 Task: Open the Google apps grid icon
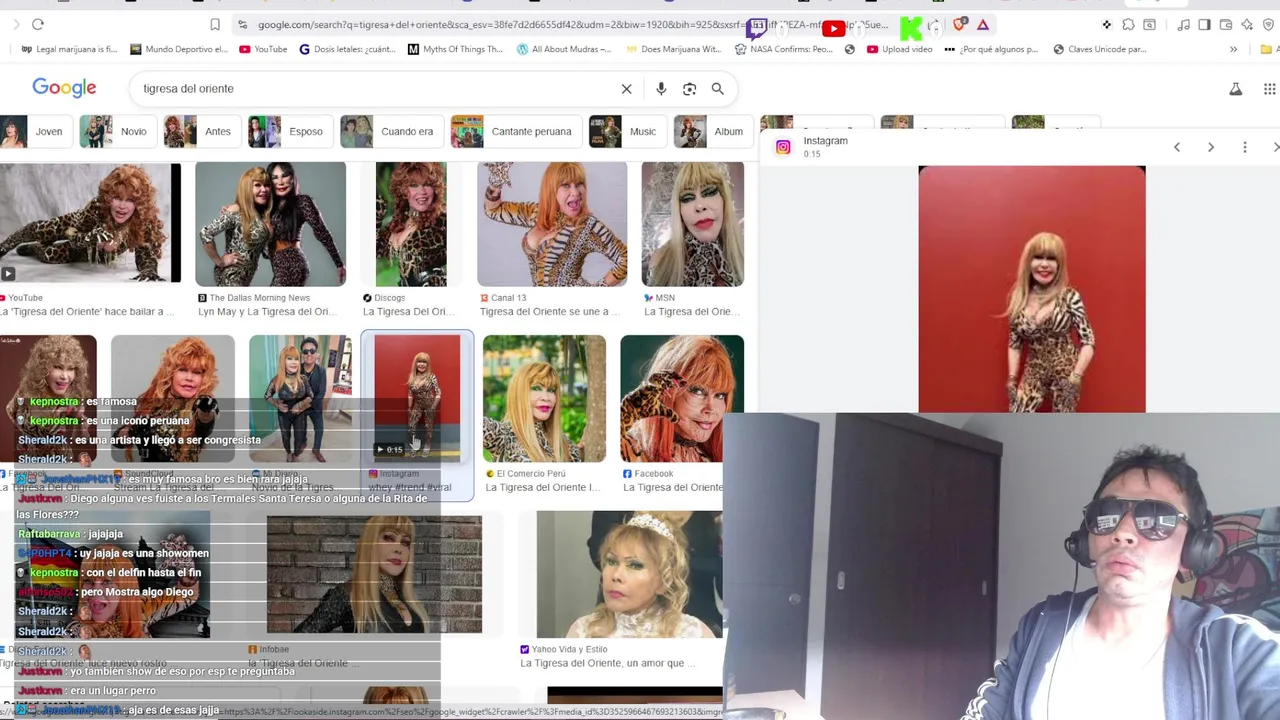point(1269,89)
